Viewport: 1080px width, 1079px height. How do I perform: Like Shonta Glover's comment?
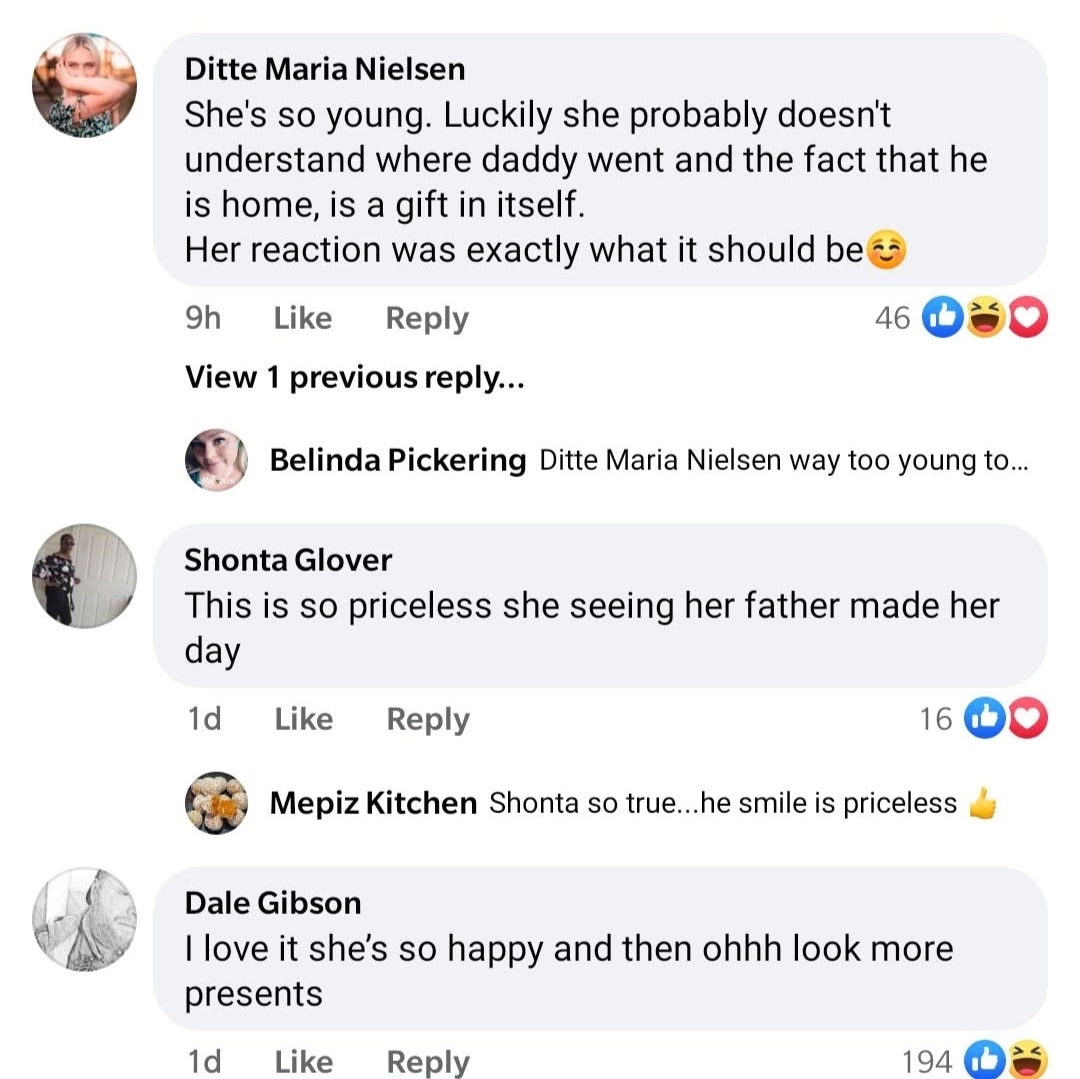(303, 719)
